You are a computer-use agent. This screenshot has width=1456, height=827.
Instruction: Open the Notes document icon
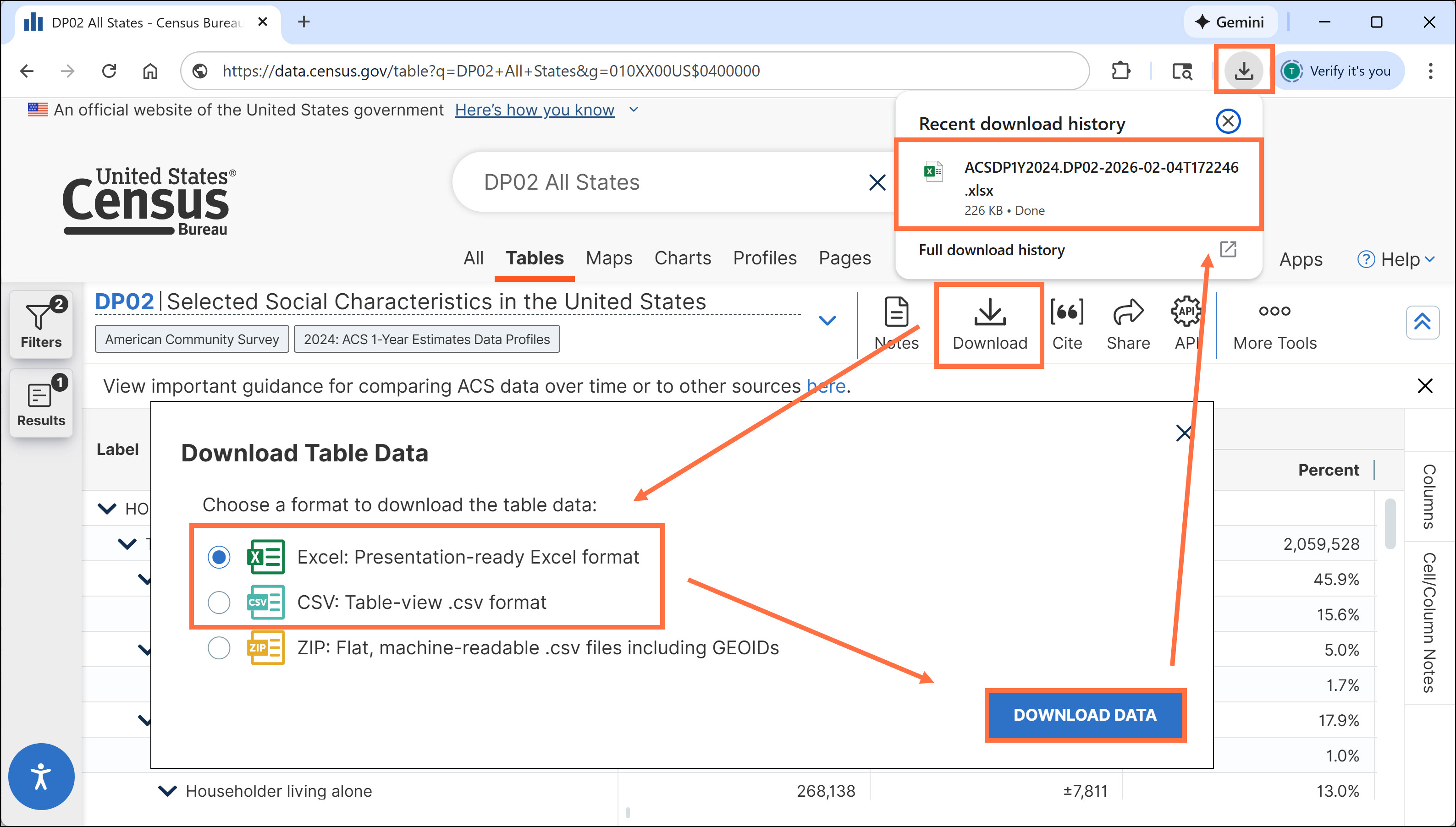[x=896, y=312]
